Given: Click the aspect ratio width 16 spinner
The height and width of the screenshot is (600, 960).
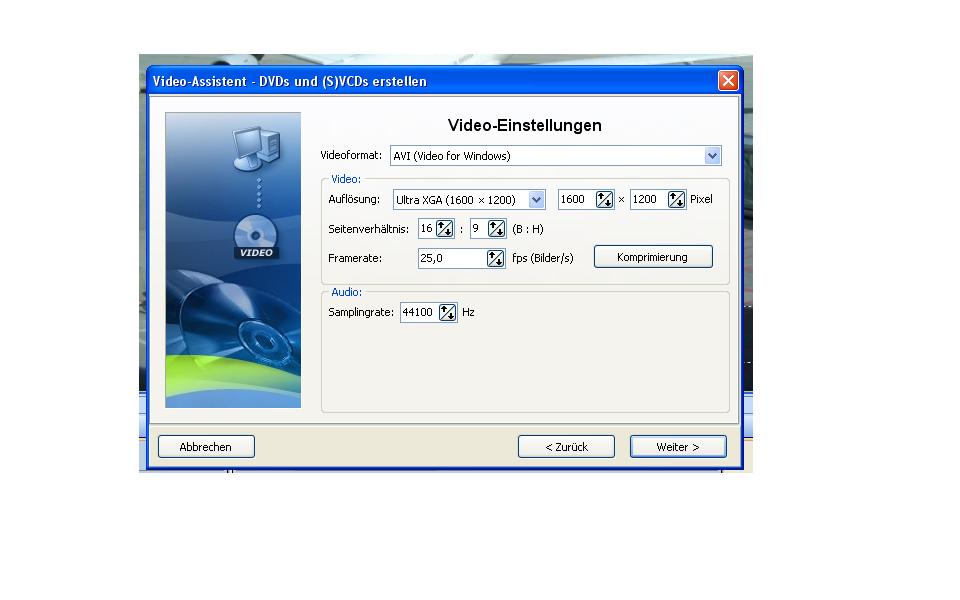Looking at the screenshot, I should 445,229.
